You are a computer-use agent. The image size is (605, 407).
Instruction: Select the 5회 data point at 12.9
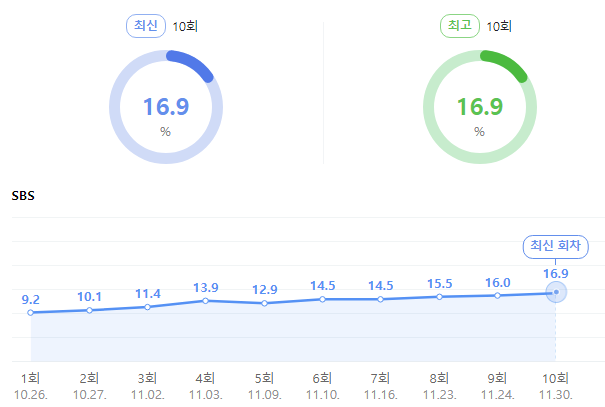tap(264, 303)
